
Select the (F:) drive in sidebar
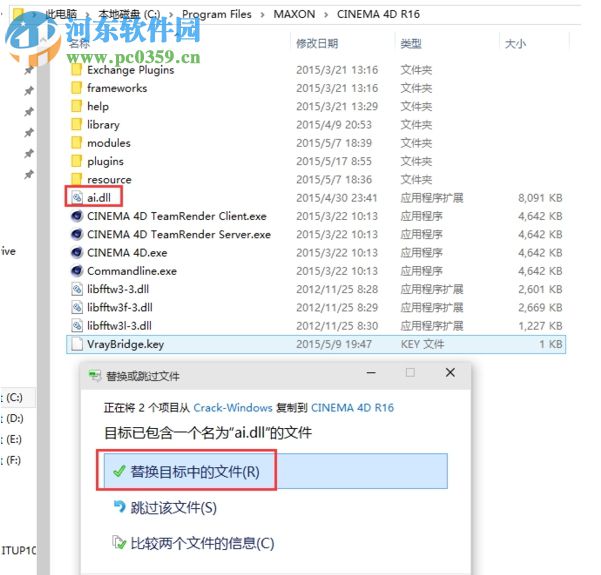(x=12, y=460)
